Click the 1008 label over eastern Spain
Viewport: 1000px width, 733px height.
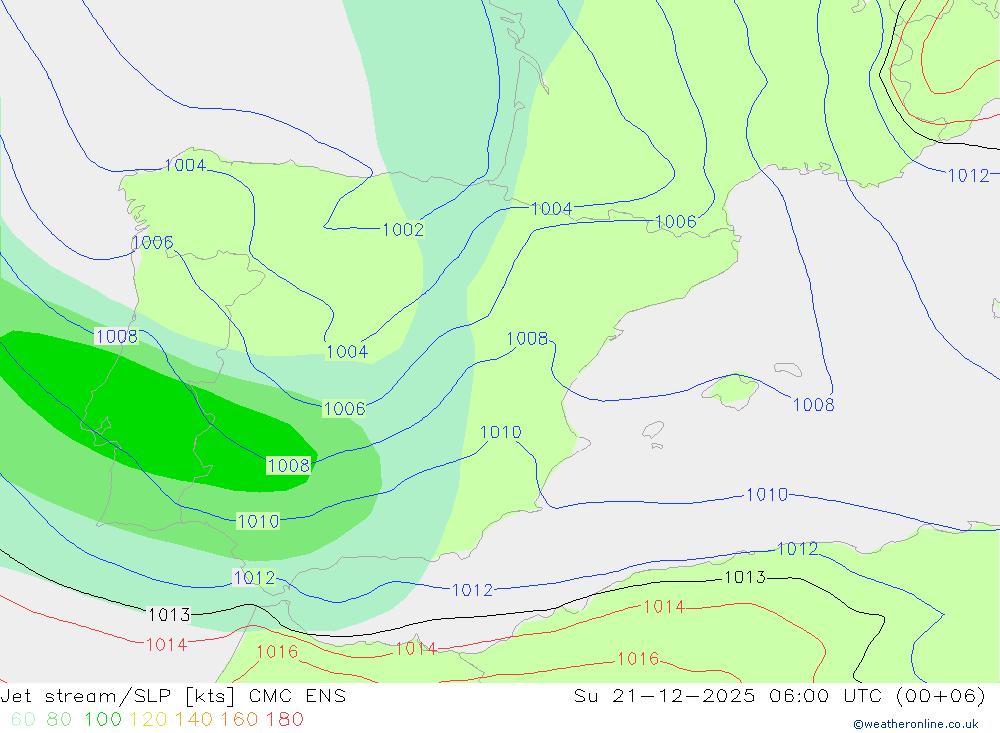[x=527, y=338]
